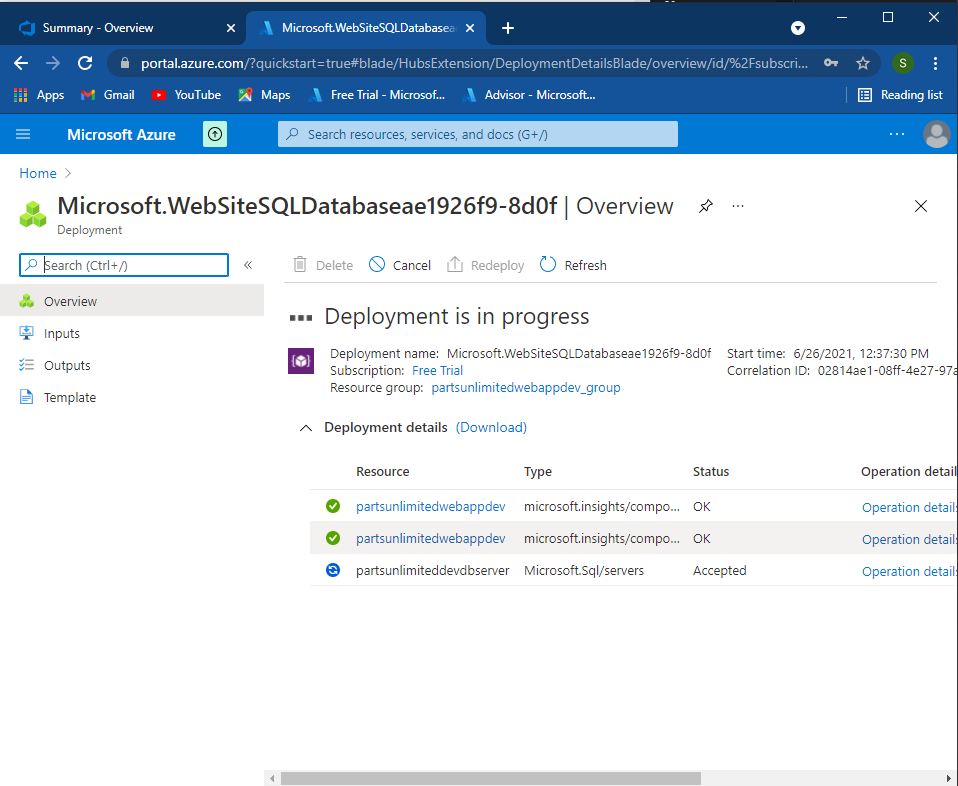This screenshot has width=958, height=786.
Task: Click the Download link for deployment details
Action: [x=491, y=427]
